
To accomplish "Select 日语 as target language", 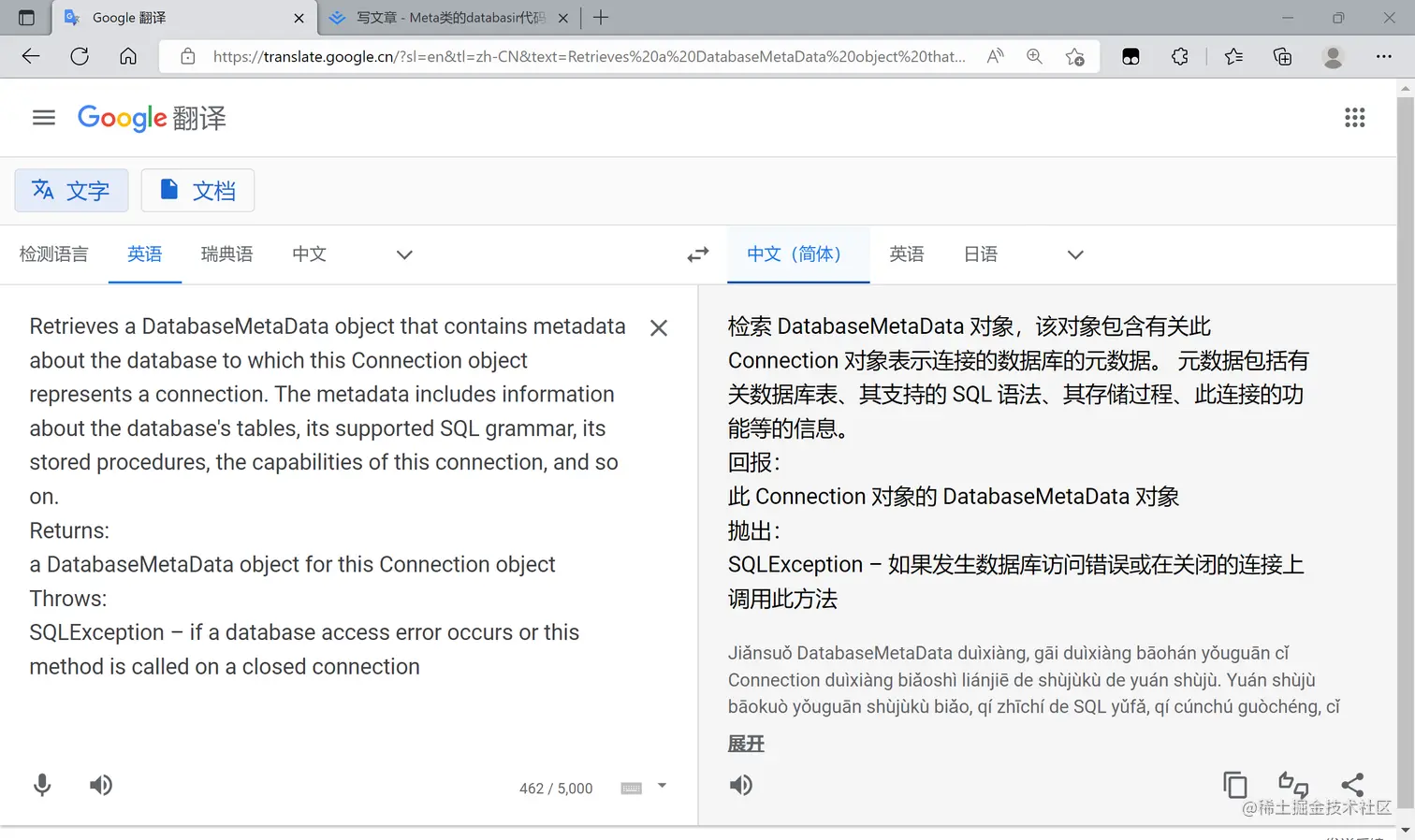I will click(x=981, y=254).
